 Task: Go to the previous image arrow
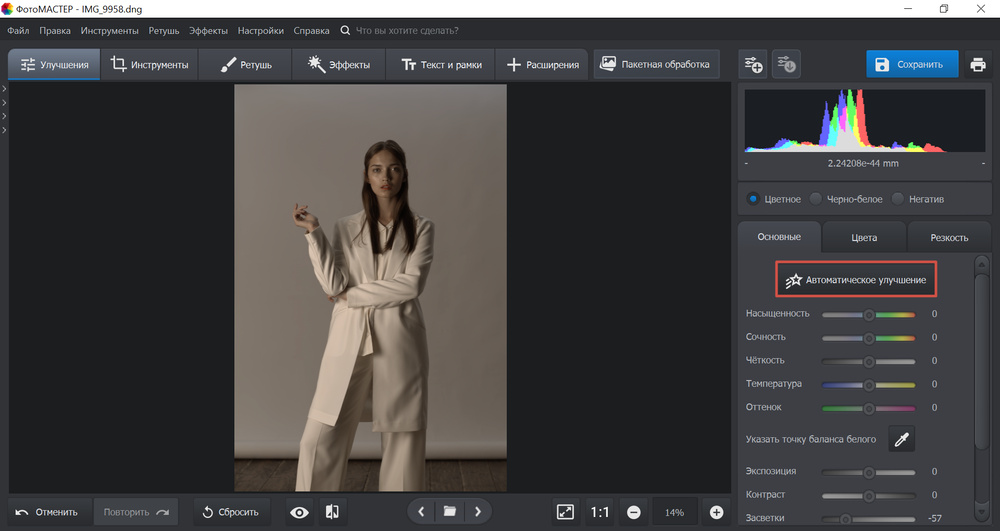[421, 512]
